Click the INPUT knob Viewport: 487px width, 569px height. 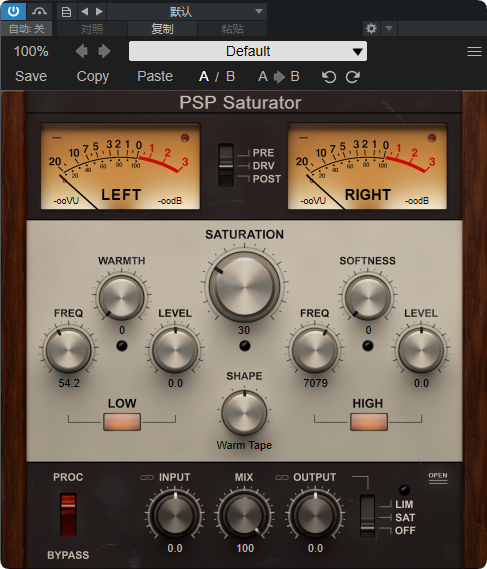(x=175, y=515)
